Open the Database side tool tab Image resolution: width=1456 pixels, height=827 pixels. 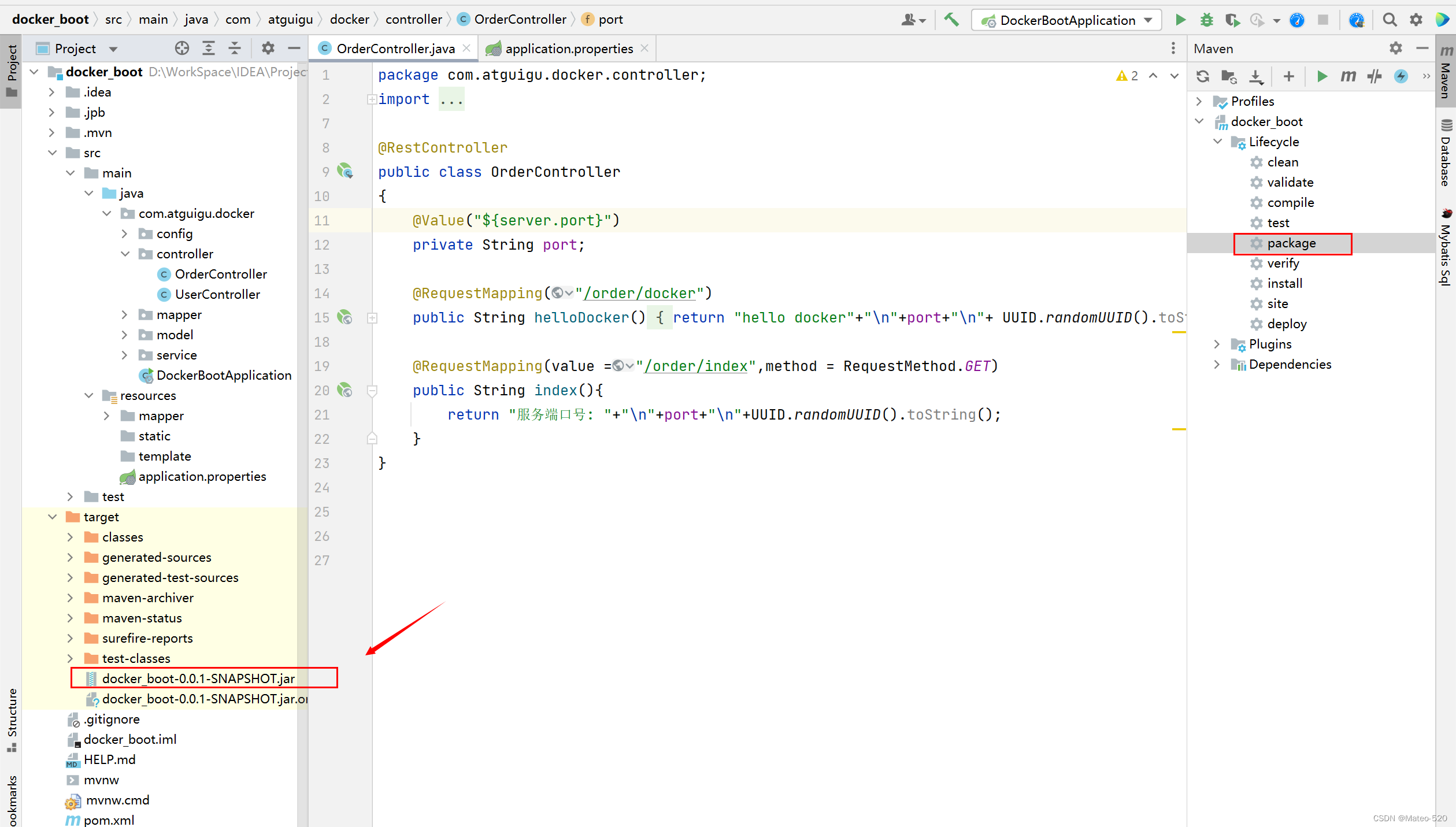1446,153
